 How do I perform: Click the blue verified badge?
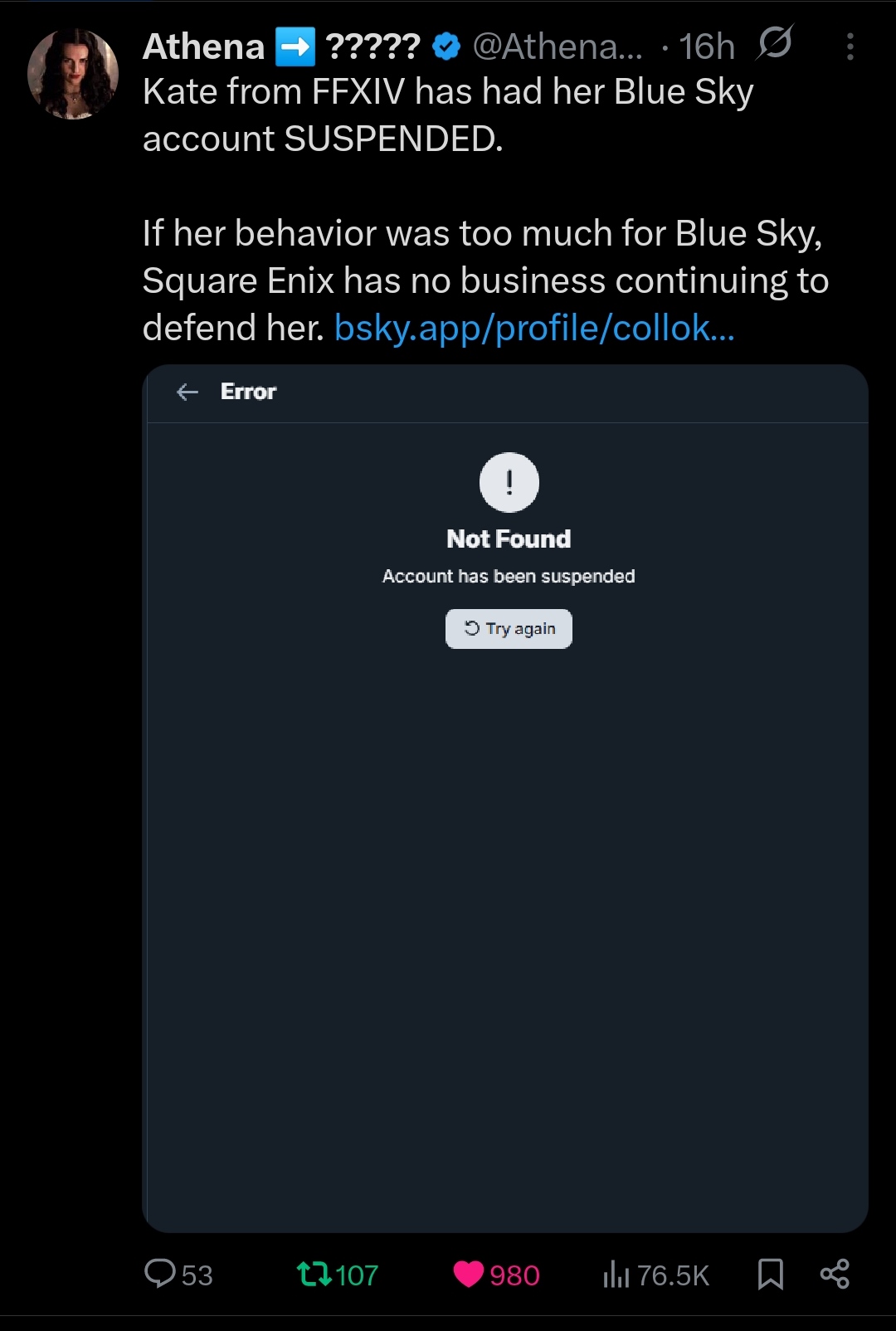[447, 47]
